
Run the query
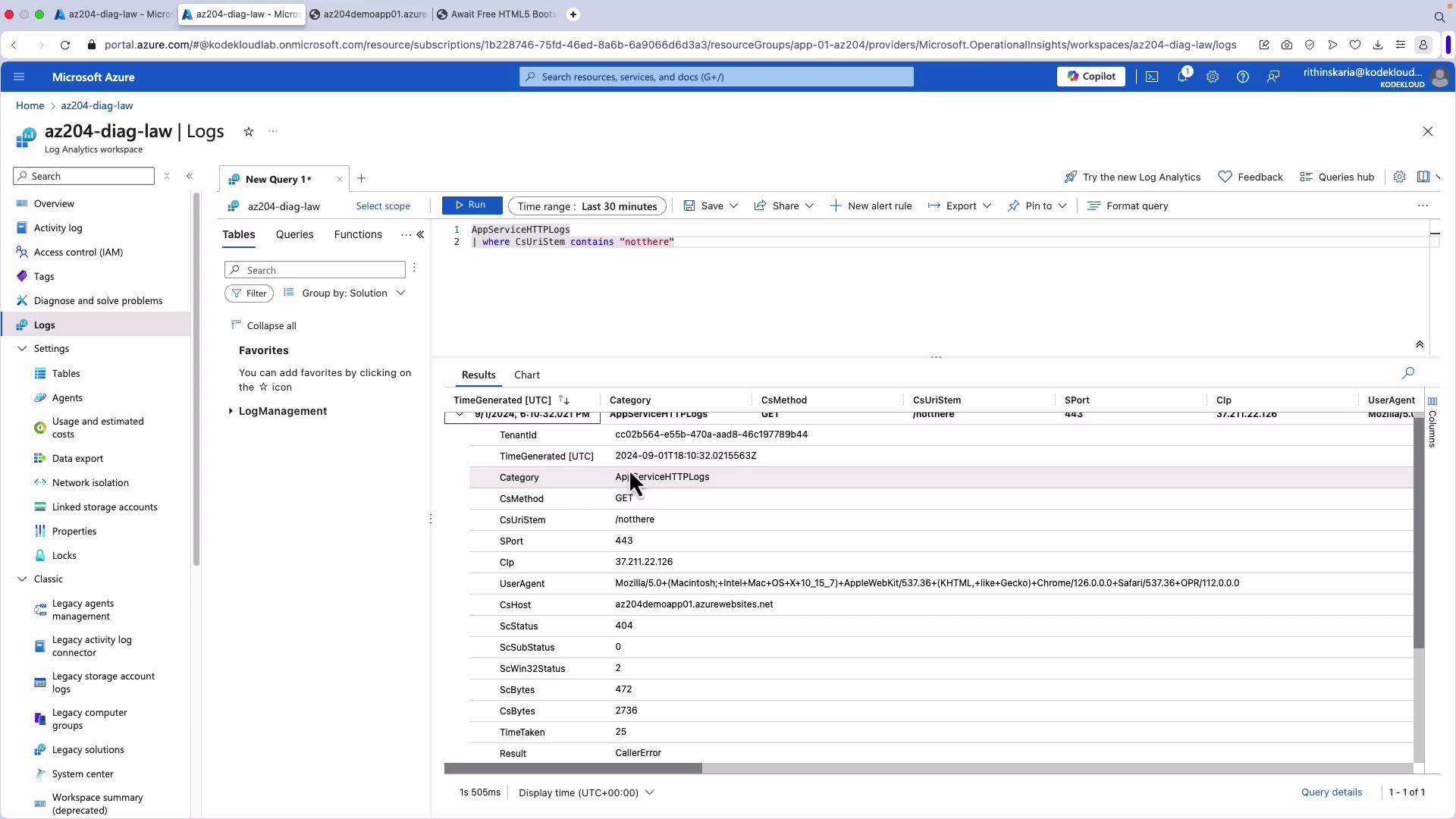click(471, 206)
